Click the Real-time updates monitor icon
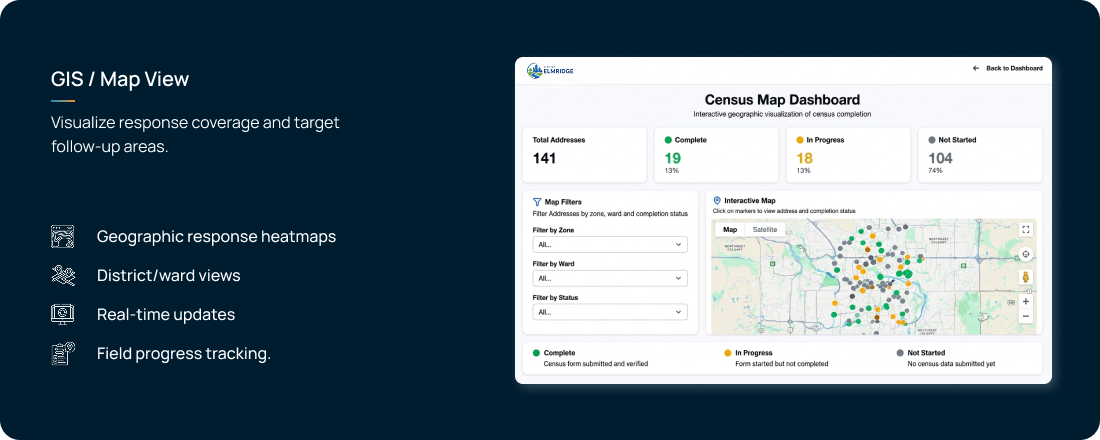The width and height of the screenshot is (1100, 440). [x=62, y=314]
